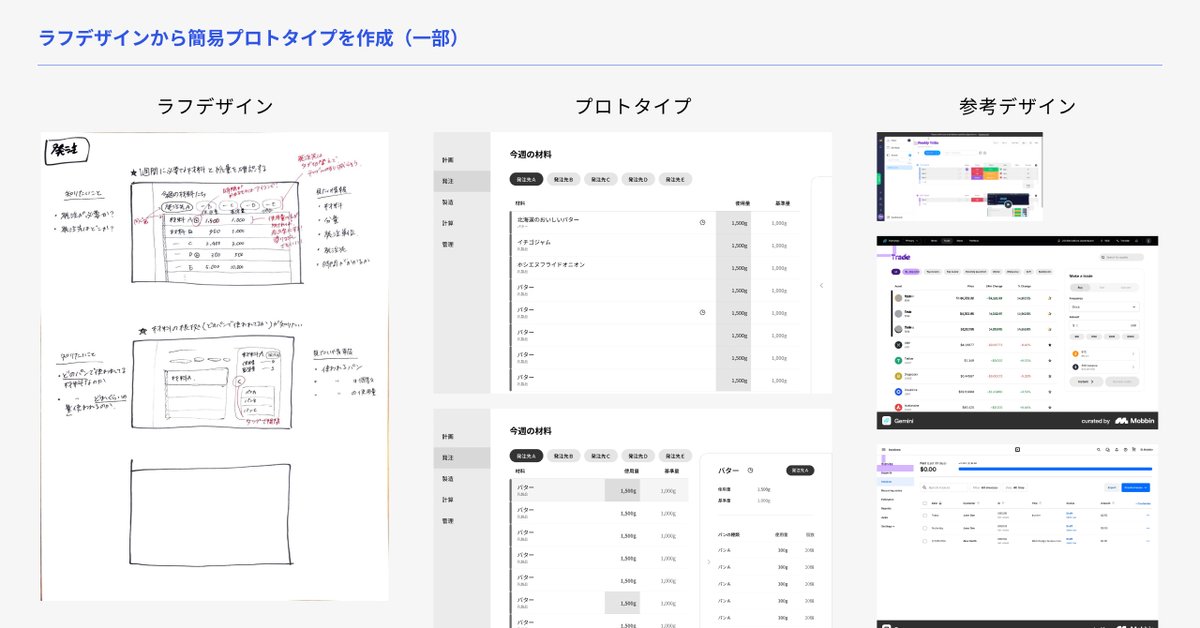The height and width of the screenshot is (628, 1200).
Task: Click slide title ラフデザインから簡易プロトタイプを作成
Action: (x=248, y=38)
